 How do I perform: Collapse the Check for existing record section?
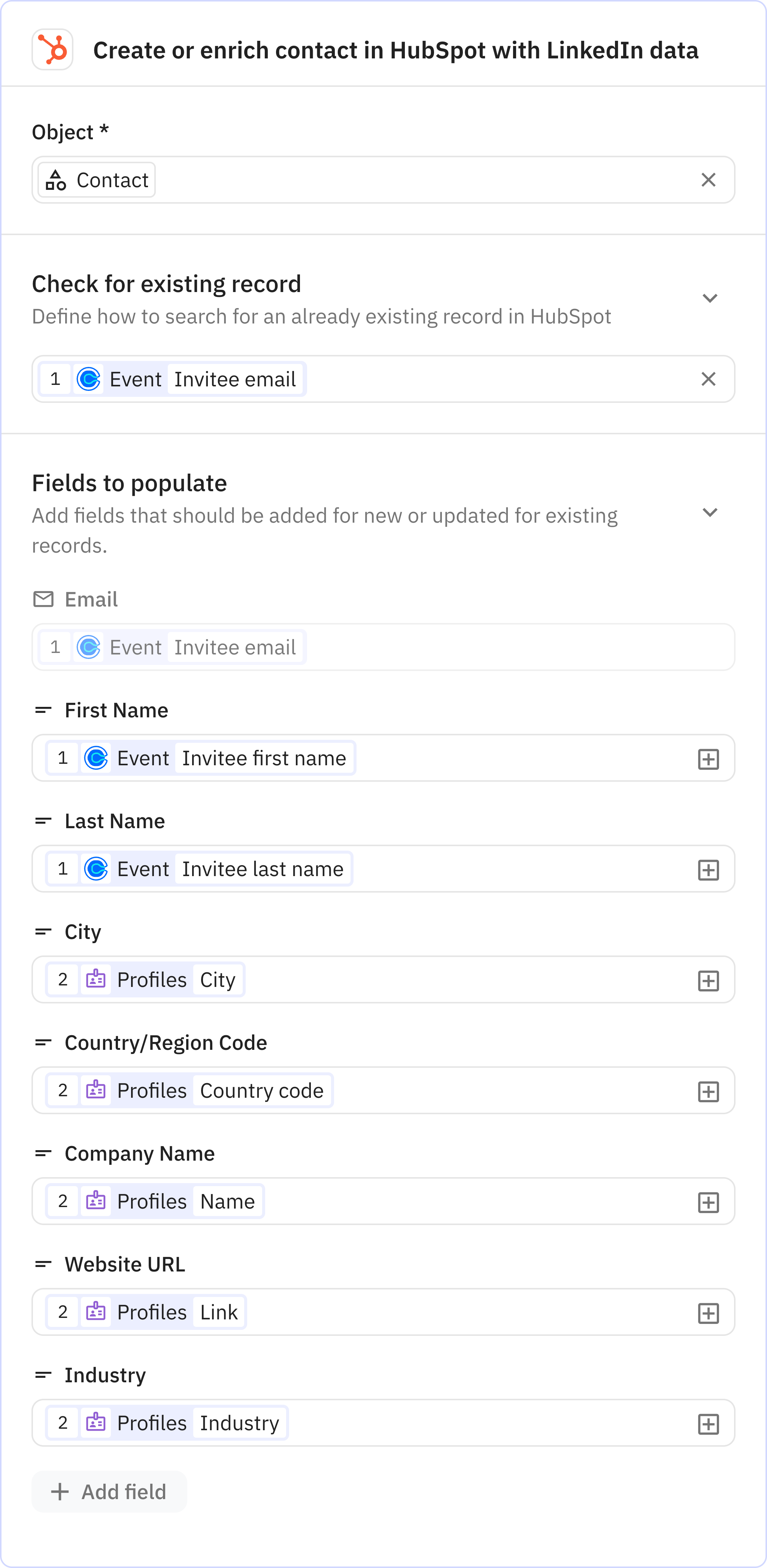[710, 298]
